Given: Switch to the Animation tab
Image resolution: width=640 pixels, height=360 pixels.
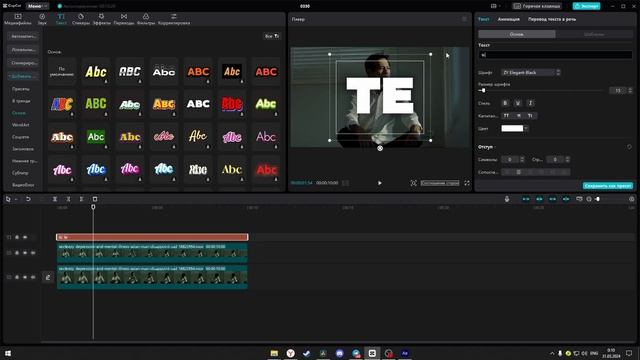Looking at the screenshot, I should coord(509,19).
